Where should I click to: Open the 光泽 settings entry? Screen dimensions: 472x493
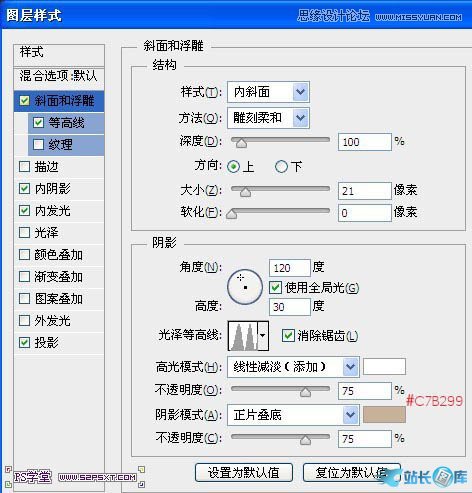pos(46,233)
